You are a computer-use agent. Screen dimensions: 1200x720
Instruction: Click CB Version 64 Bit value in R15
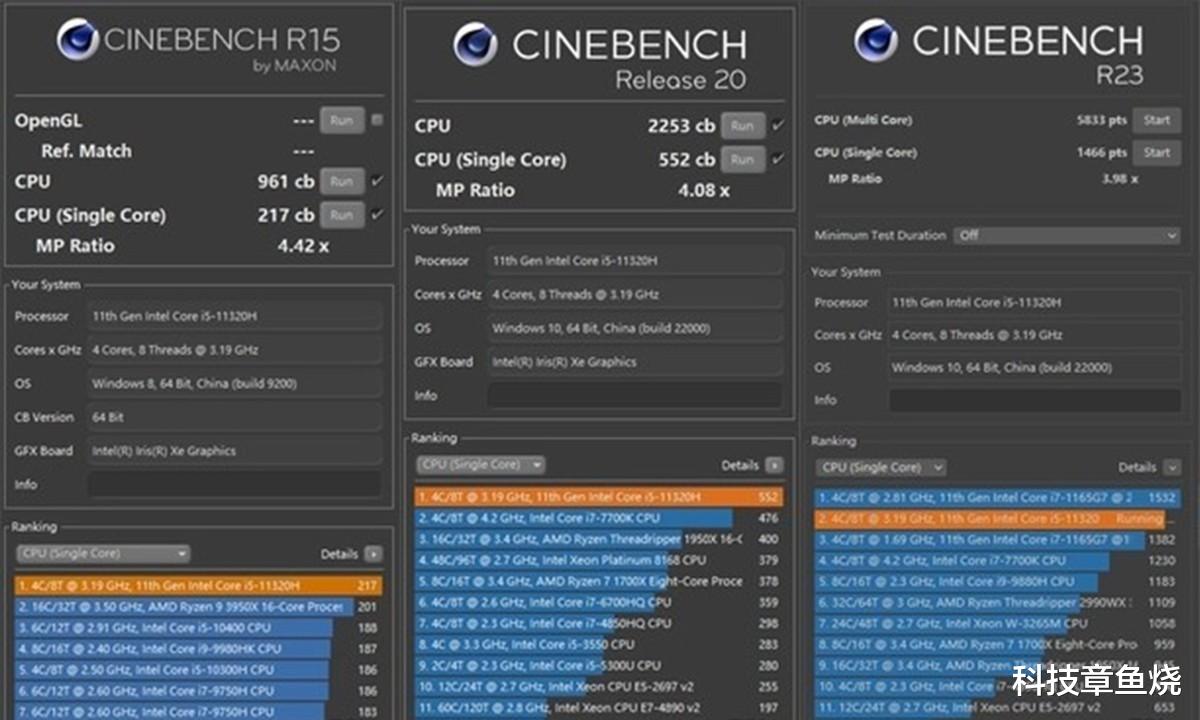234,417
